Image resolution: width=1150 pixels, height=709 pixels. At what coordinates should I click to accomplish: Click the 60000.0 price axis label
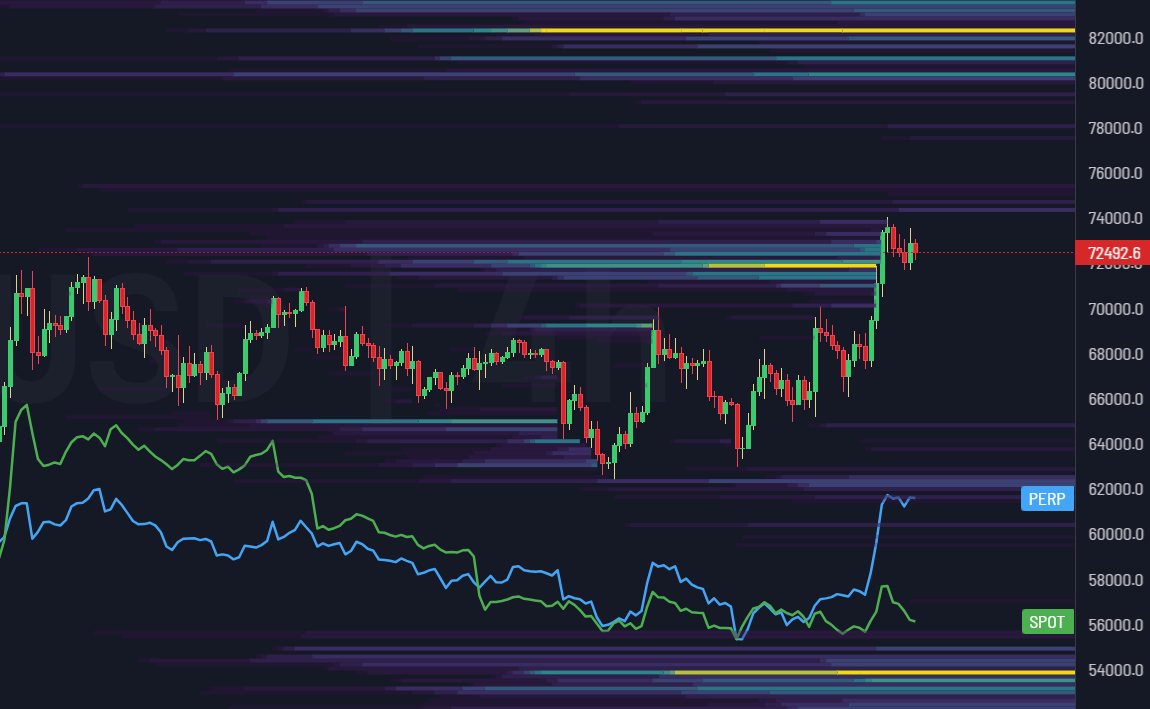coord(1115,534)
